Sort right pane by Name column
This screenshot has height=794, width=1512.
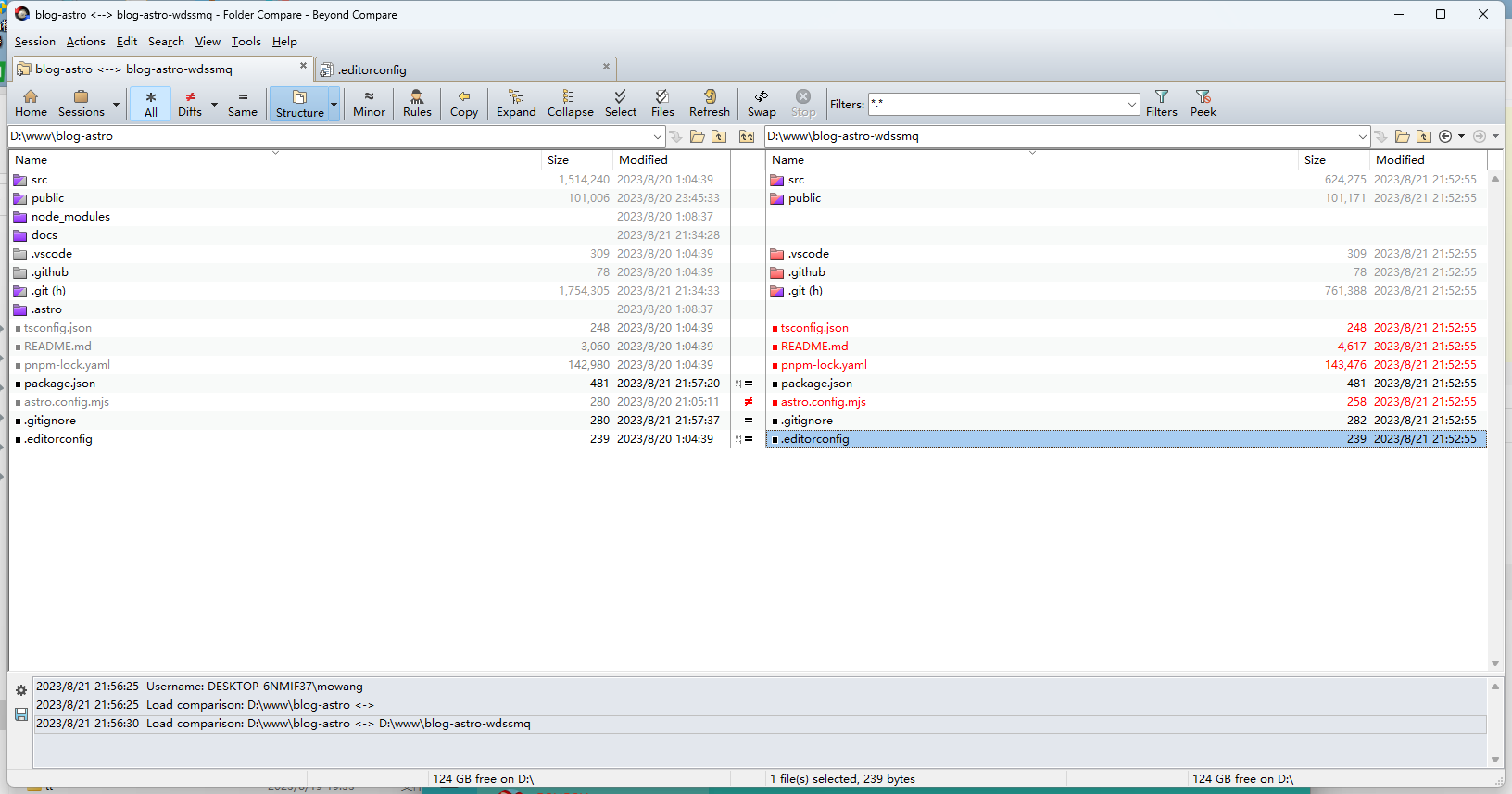tap(1031, 160)
